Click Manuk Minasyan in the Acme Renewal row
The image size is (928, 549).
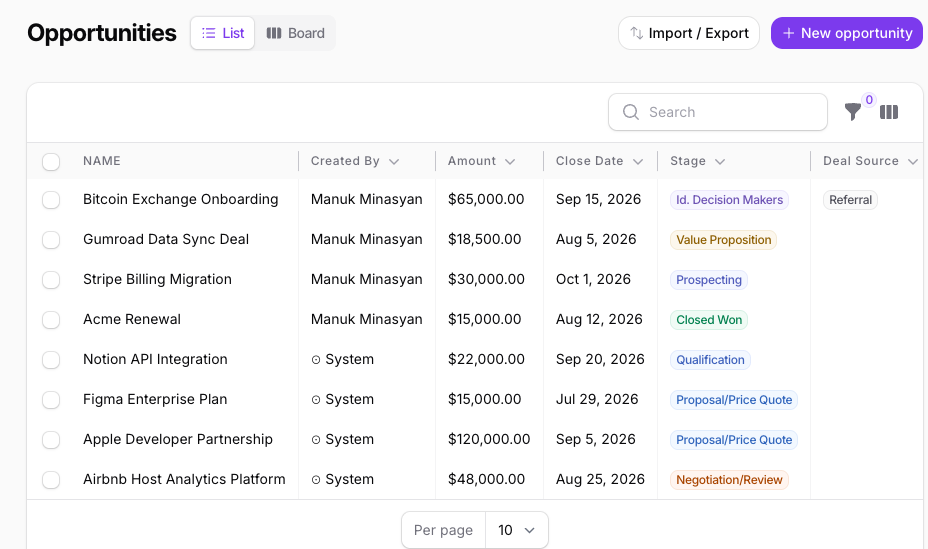coord(366,319)
